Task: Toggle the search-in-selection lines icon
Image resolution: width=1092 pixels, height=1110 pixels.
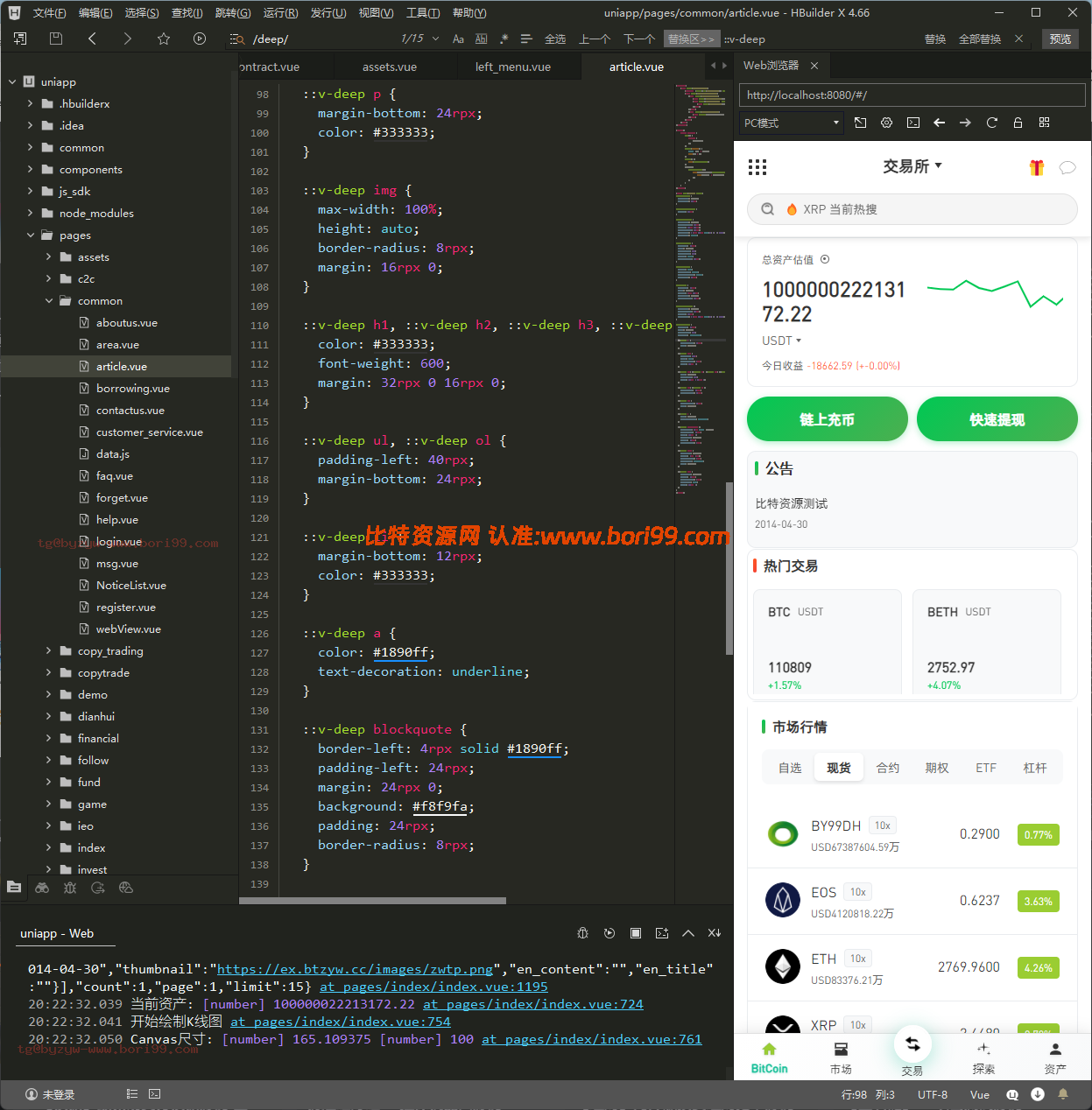Action: (x=526, y=39)
